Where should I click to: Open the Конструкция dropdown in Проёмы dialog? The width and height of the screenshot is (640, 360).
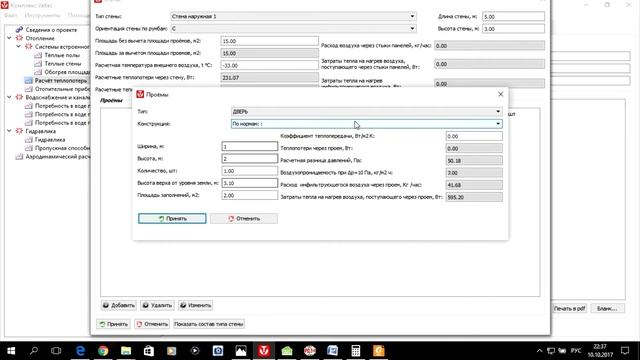point(367,124)
